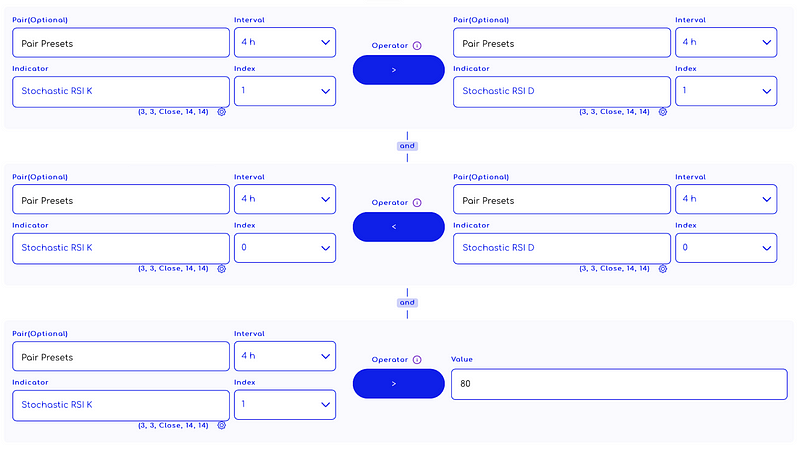
Task: Open second condition left Index 0 dropdown
Action: click(x=285, y=248)
